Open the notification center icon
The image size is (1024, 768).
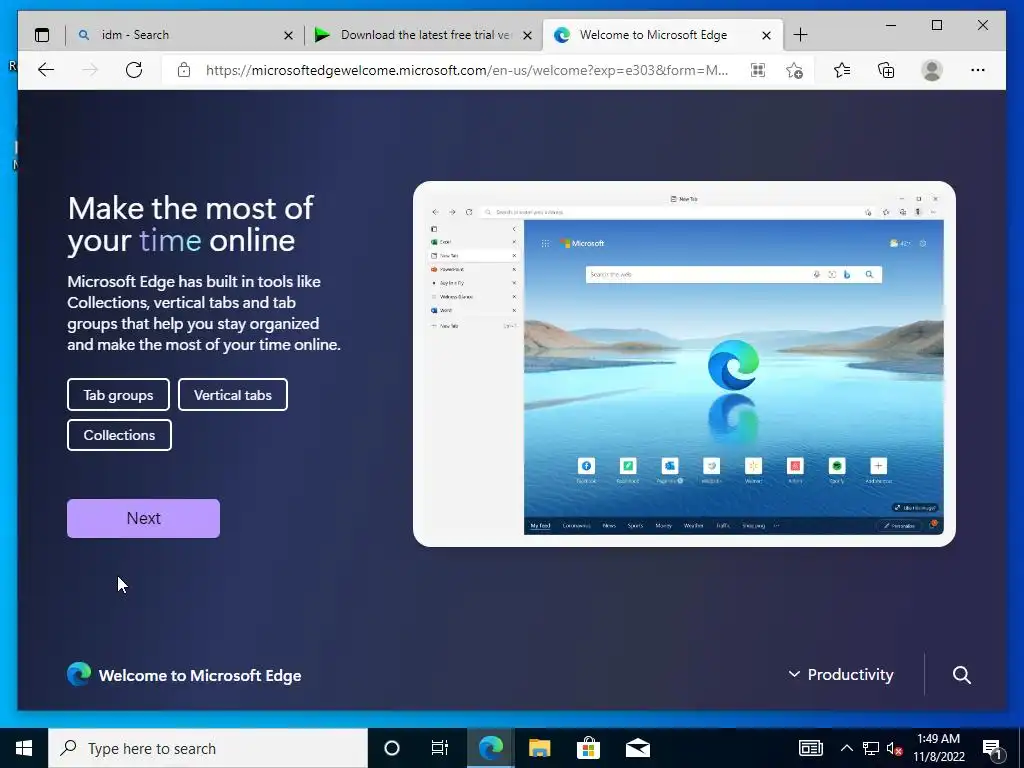click(x=992, y=749)
